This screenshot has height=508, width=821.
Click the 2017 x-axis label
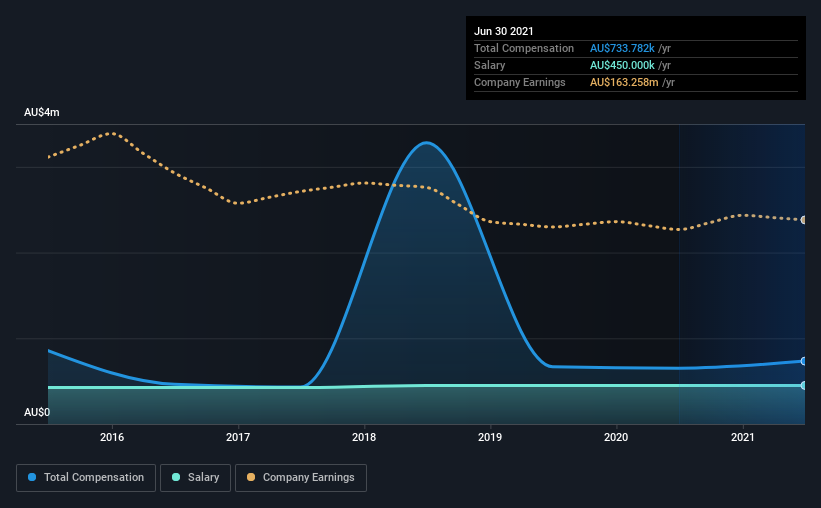(x=238, y=437)
